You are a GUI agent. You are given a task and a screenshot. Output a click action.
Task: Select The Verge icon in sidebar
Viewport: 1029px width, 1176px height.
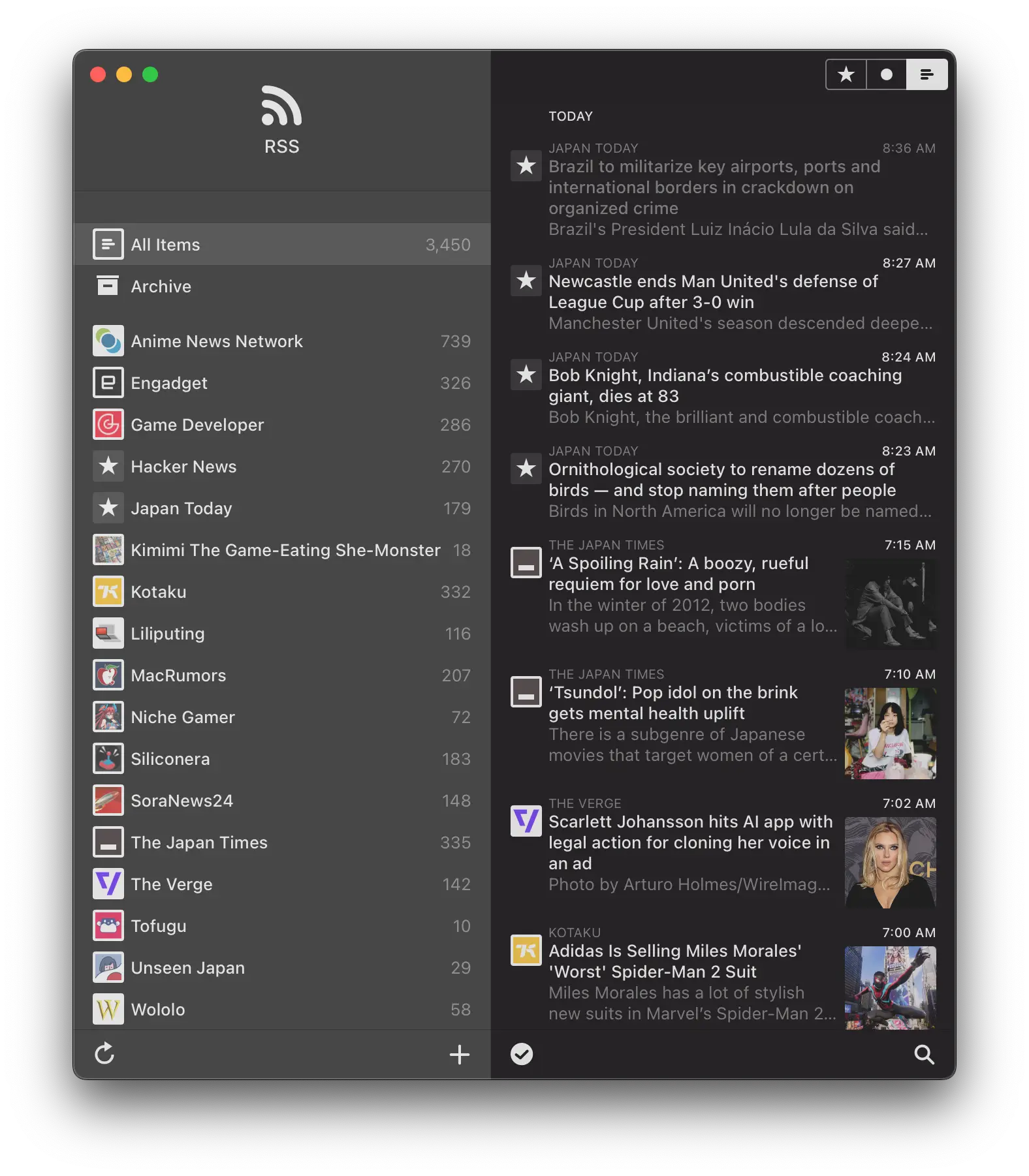pyautogui.click(x=108, y=884)
